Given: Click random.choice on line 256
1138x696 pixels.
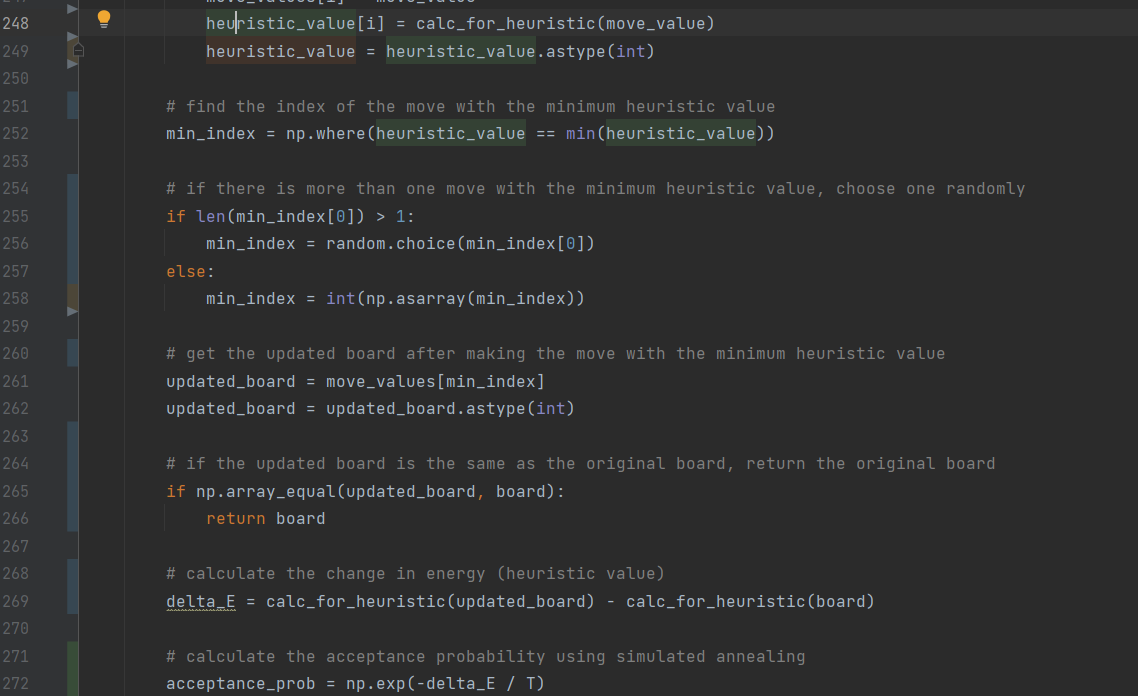Looking at the screenshot, I should pos(390,242).
